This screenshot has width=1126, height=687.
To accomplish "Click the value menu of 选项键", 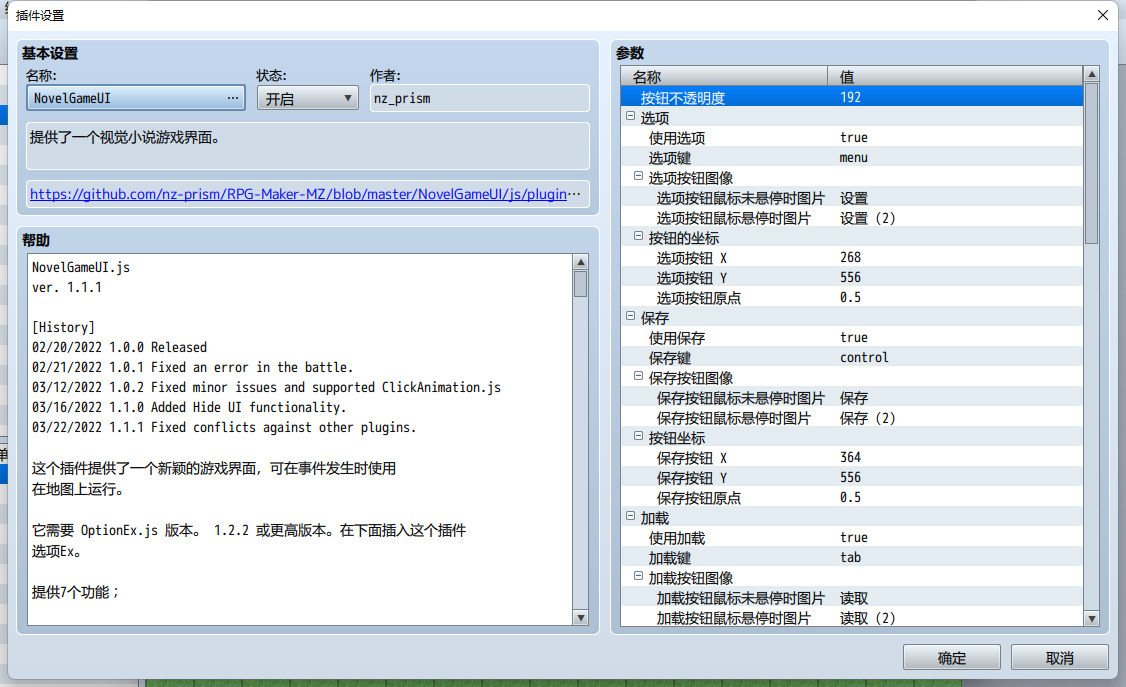I will pos(854,157).
